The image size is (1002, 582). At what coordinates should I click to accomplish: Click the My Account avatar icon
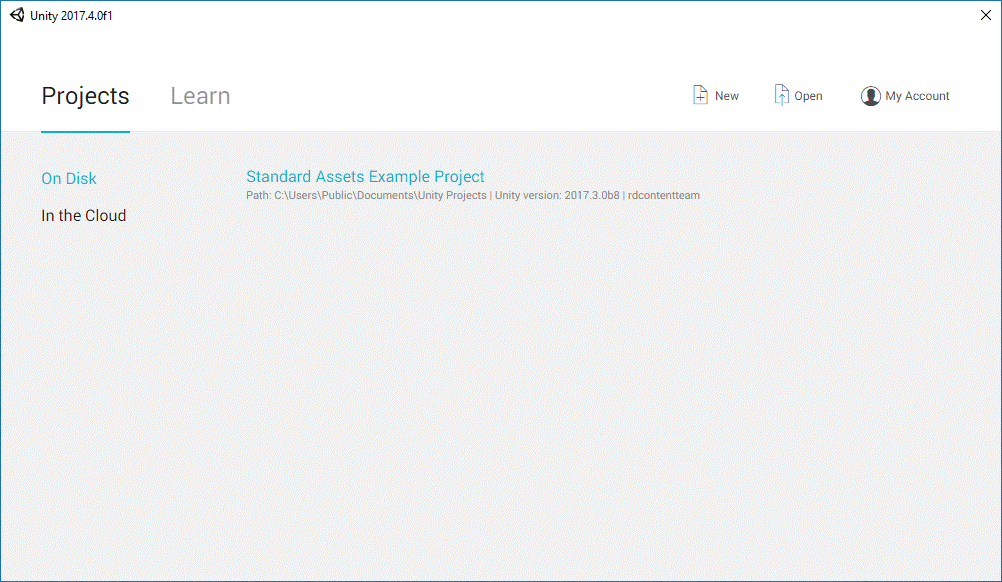click(870, 96)
